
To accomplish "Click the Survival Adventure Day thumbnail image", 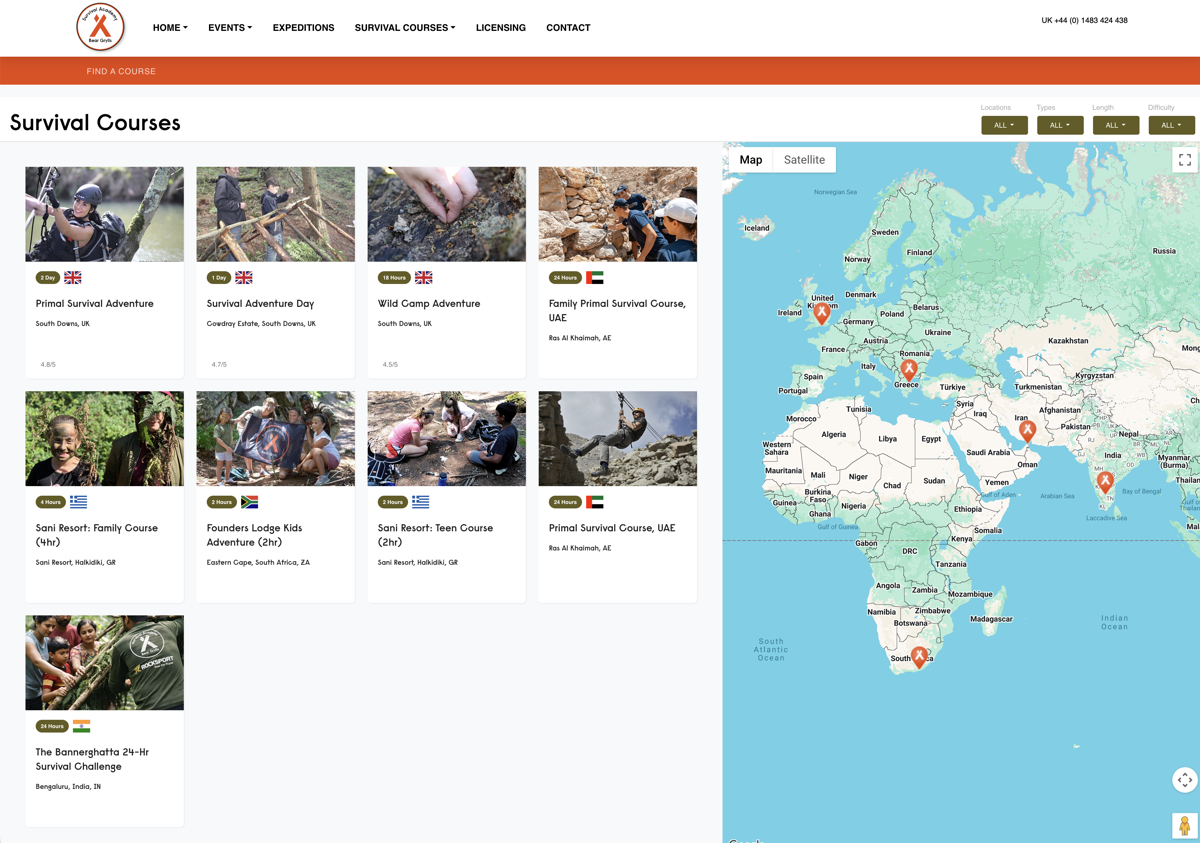I will click(x=276, y=214).
